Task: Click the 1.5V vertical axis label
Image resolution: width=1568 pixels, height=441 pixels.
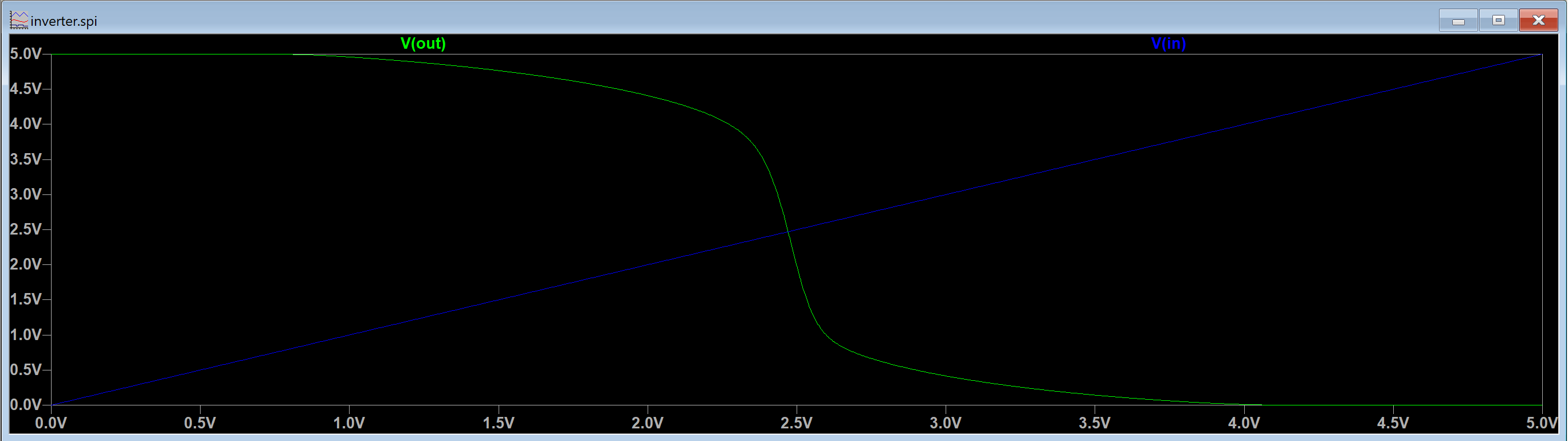Action: [x=26, y=299]
